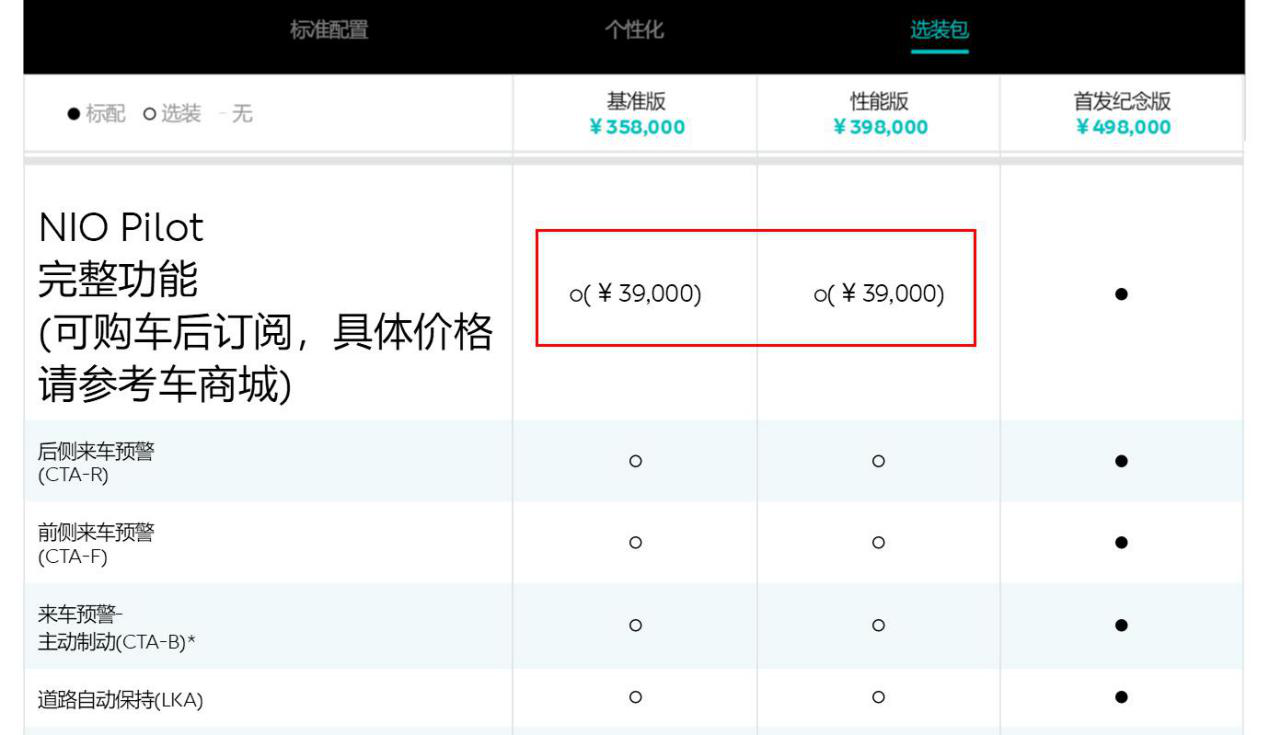Image resolution: width=1269 pixels, height=735 pixels.
Task: Click 首发纪念版 NIO Pilot standard dot
Action: 1121,294
